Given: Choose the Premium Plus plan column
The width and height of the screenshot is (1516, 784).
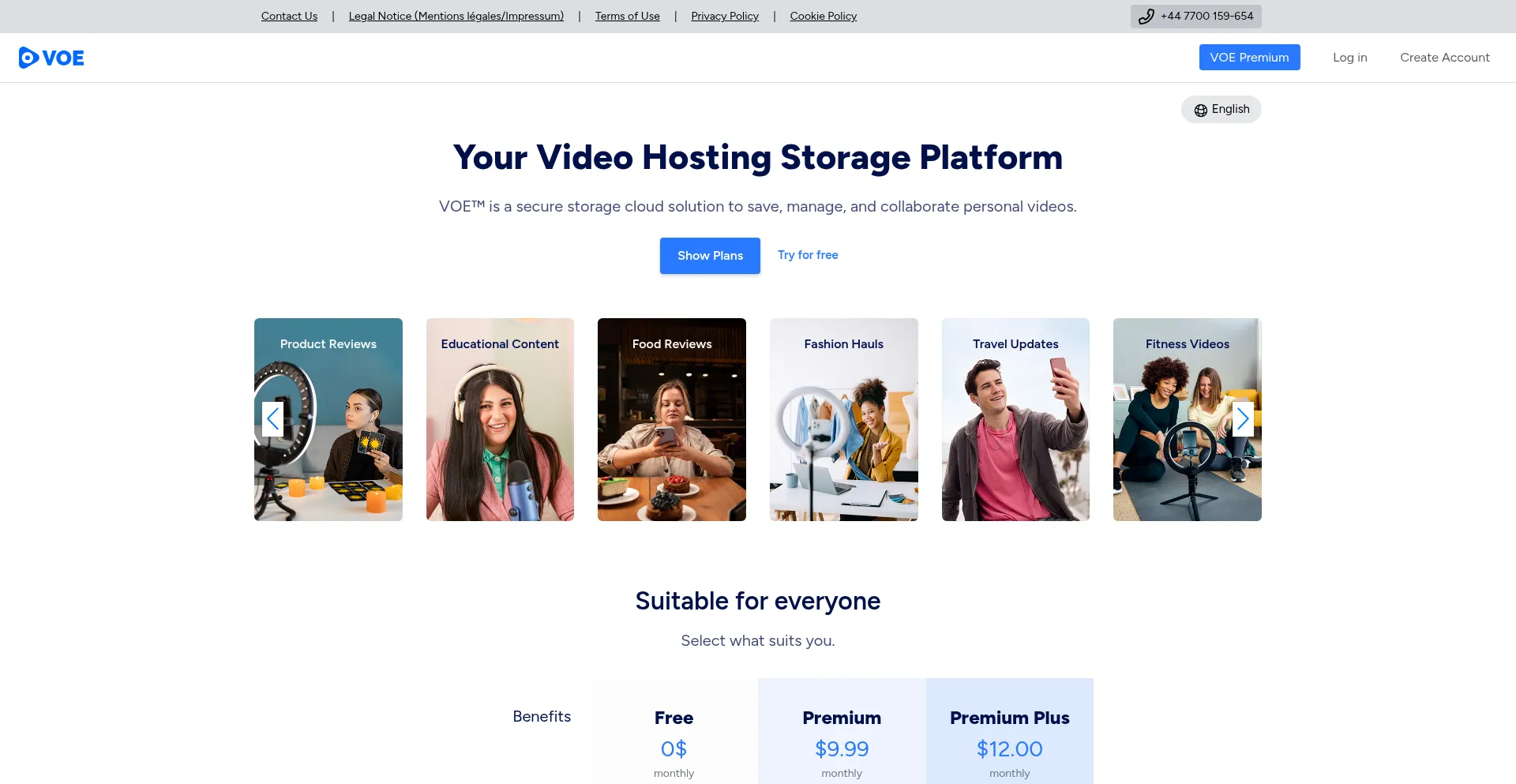Looking at the screenshot, I should point(1009,731).
